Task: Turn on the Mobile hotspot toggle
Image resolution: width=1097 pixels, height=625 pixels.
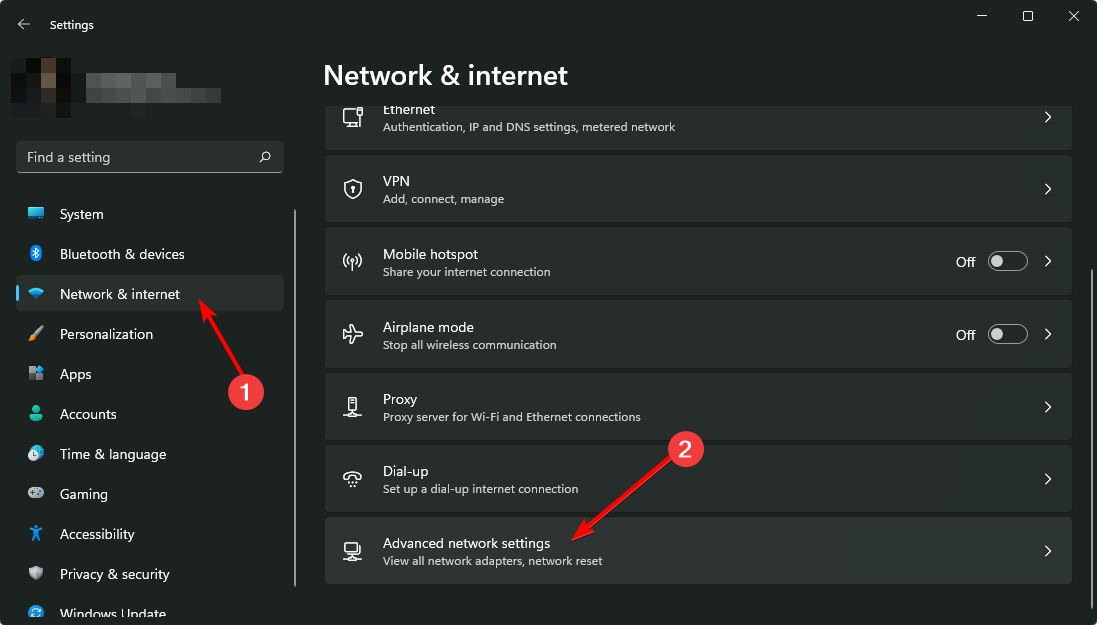Action: 1007,262
